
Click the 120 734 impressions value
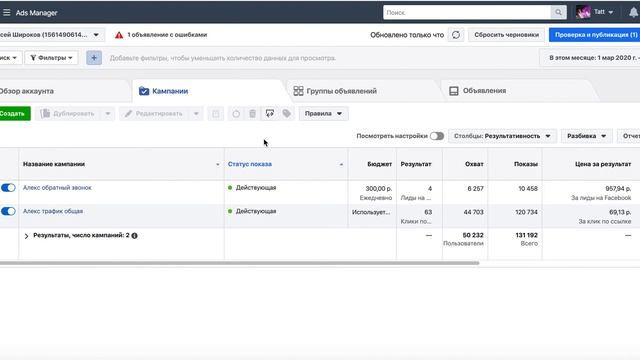tap(526, 212)
